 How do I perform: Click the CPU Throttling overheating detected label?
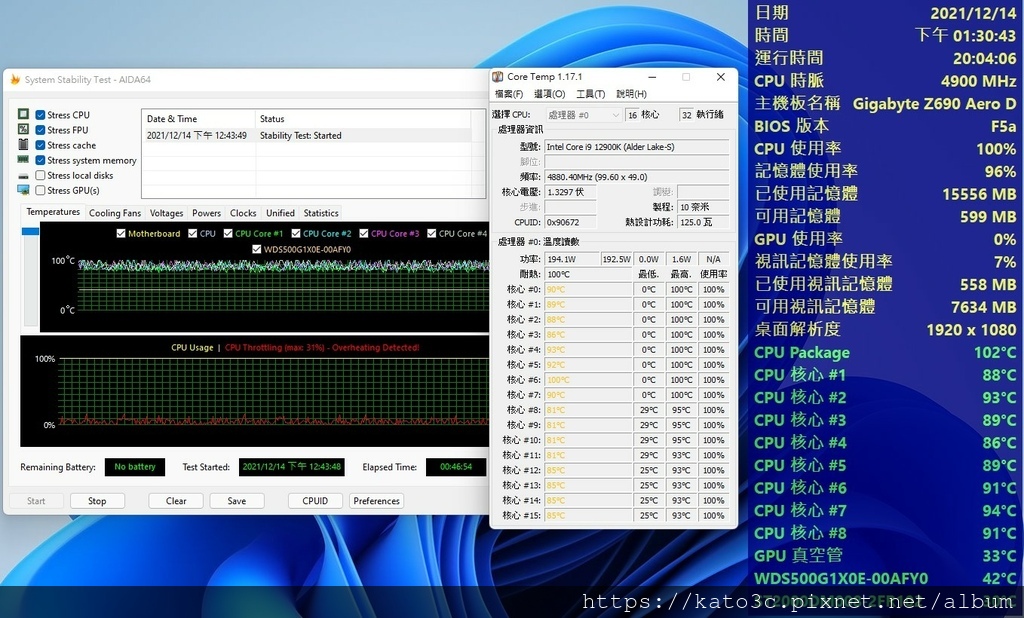322,348
